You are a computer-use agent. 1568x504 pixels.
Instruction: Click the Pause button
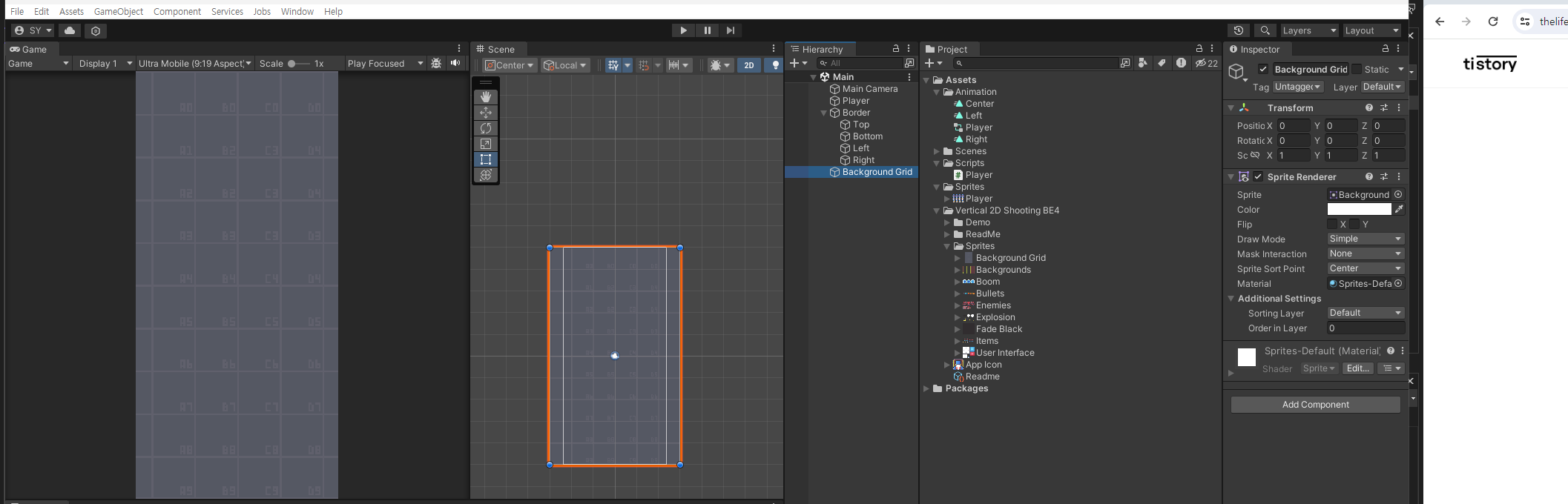point(708,30)
